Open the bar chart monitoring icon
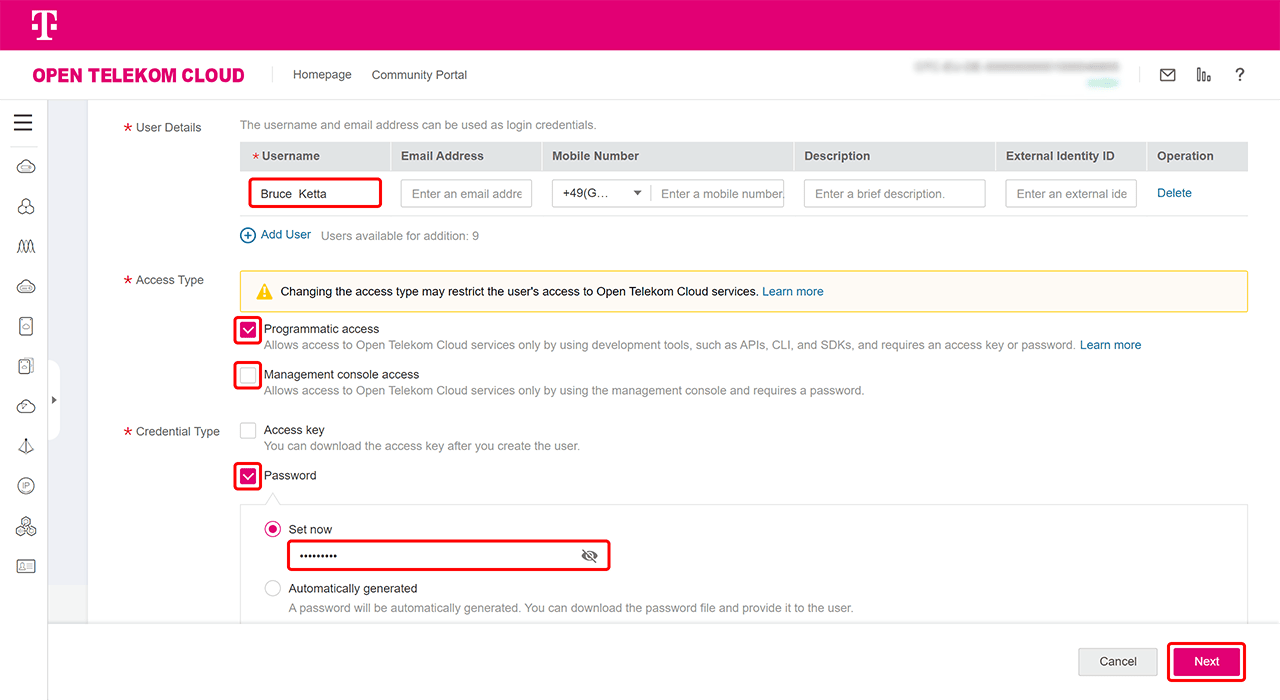Image resolution: width=1280 pixels, height=700 pixels. pos(1203,75)
